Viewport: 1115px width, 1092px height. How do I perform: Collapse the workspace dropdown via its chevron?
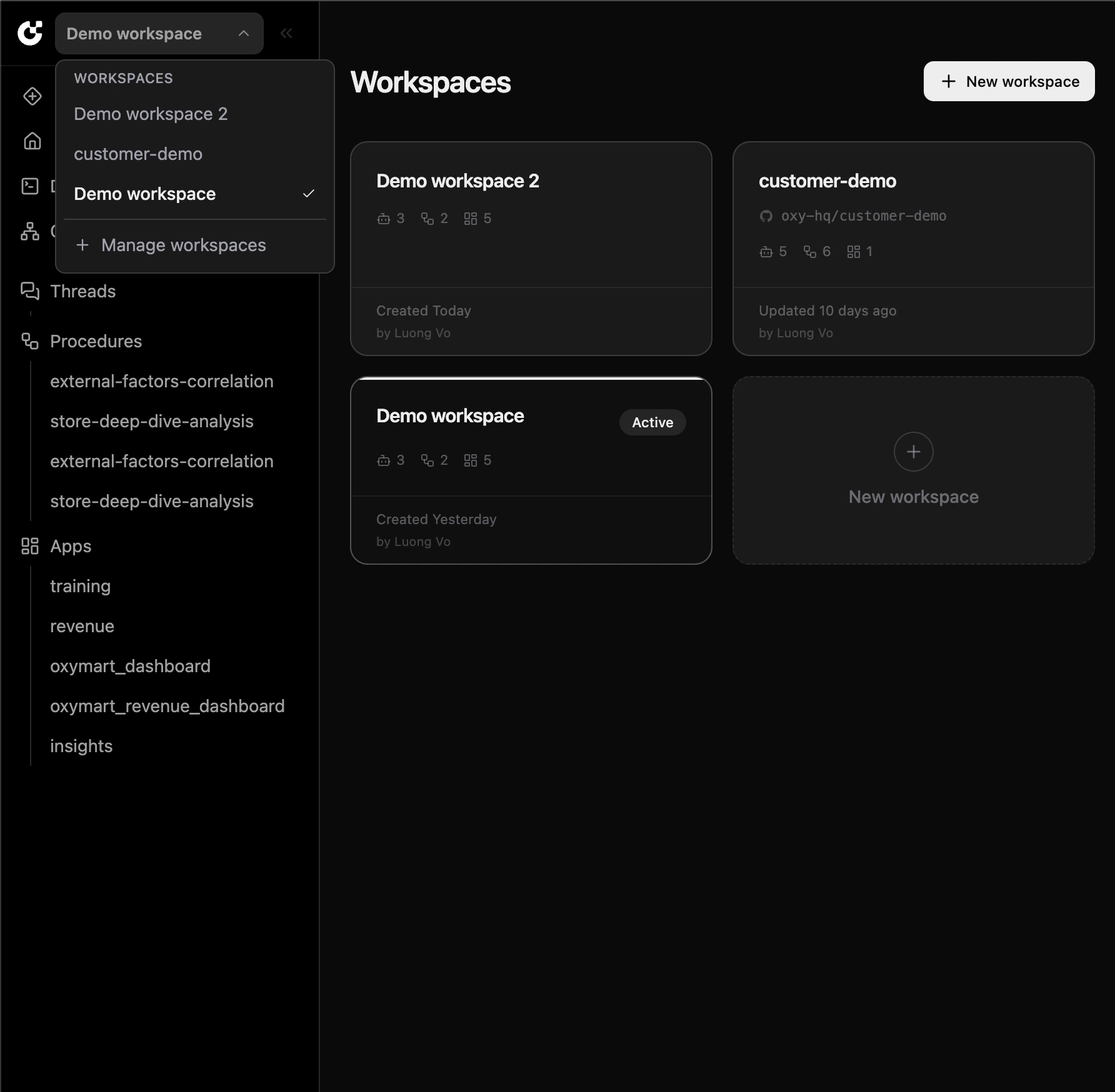[243, 33]
